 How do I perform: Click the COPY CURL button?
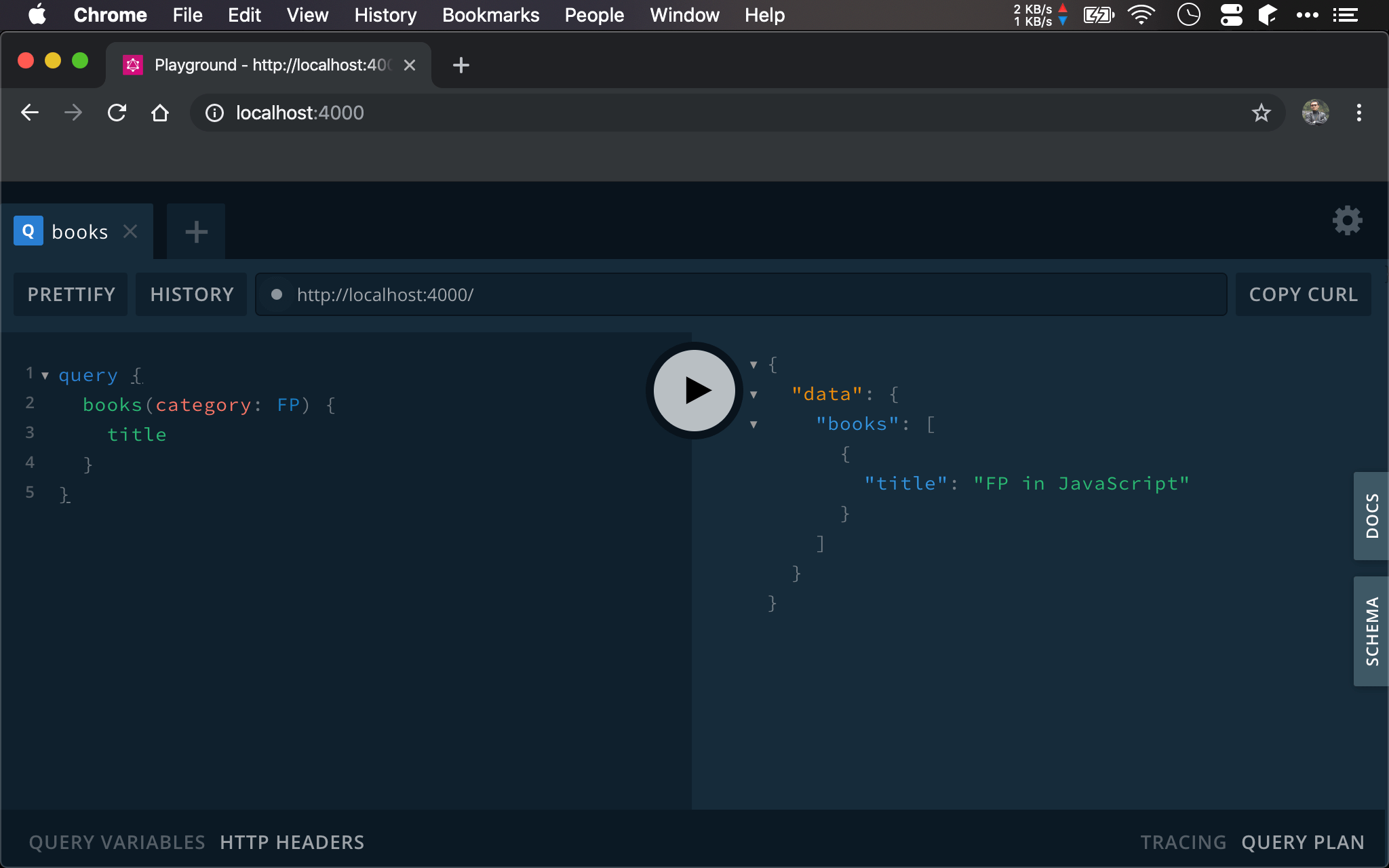coord(1303,294)
